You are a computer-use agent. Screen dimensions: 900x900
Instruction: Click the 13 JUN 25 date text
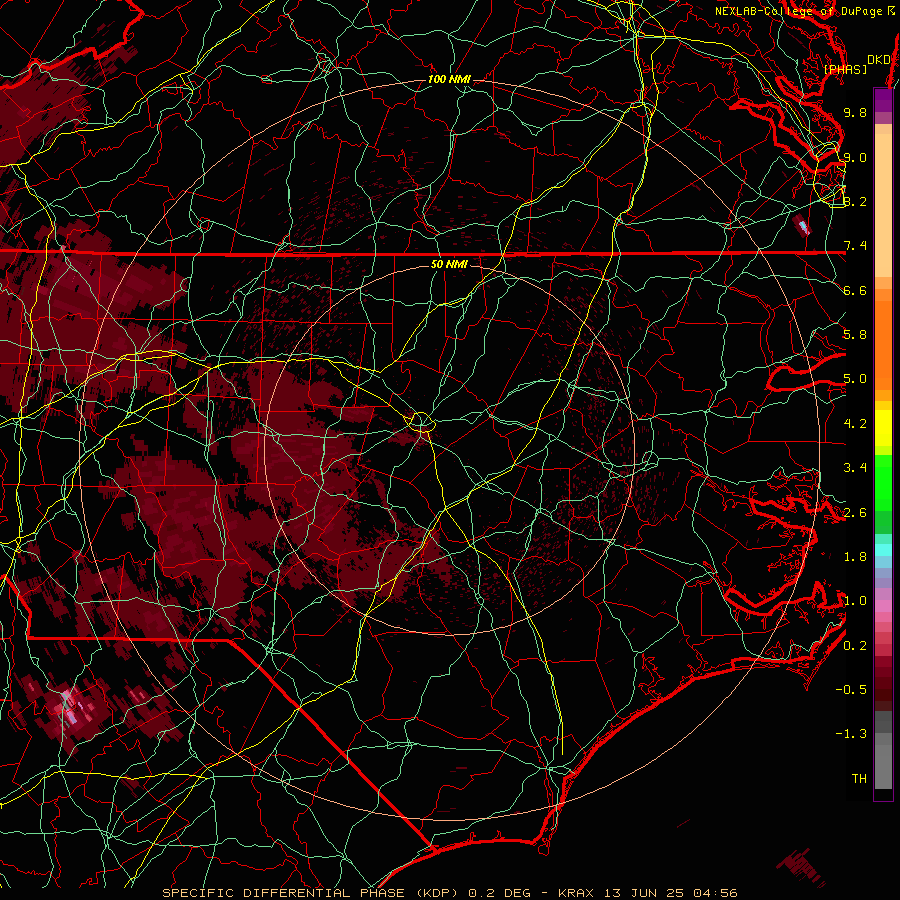point(645,893)
